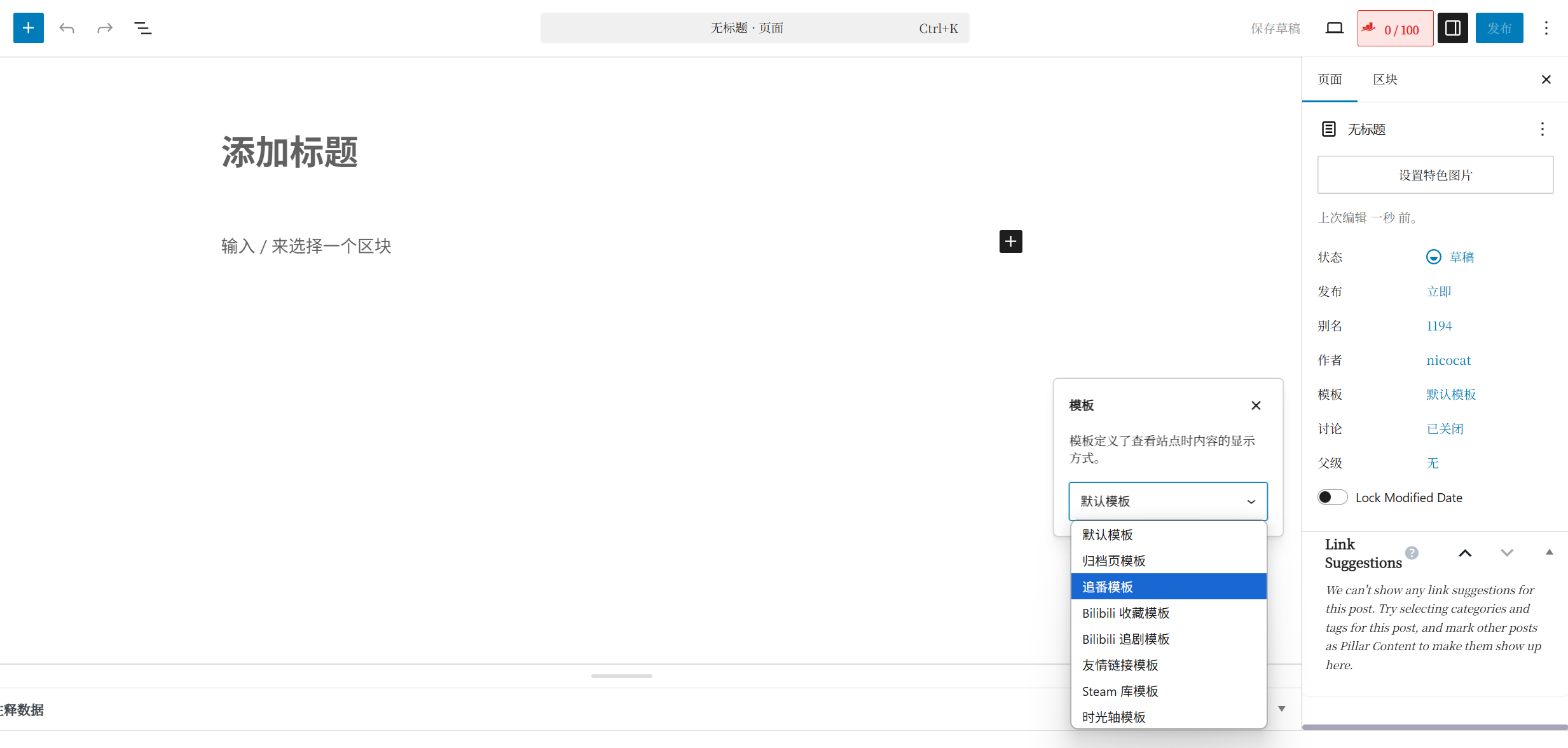Click the undo arrow icon
The image size is (1568, 748).
(x=67, y=28)
